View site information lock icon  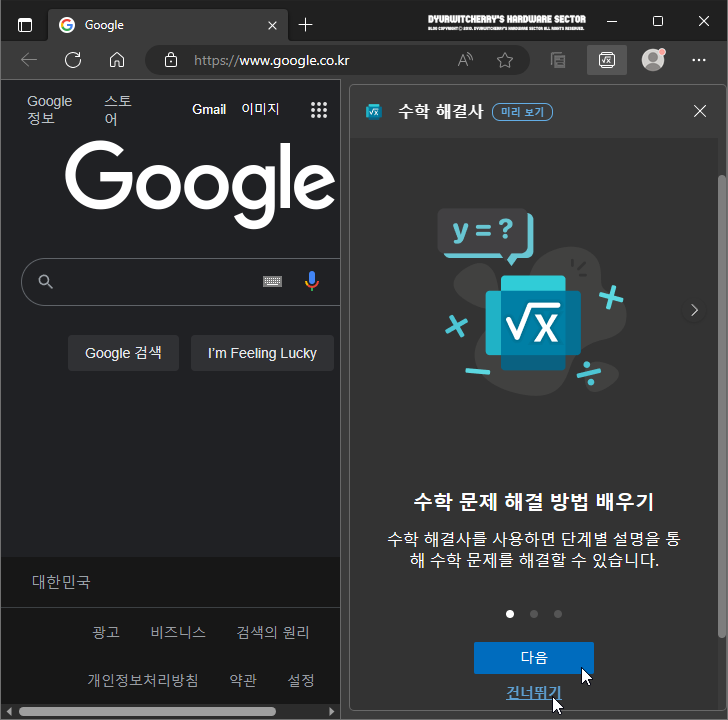pos(171,60)
